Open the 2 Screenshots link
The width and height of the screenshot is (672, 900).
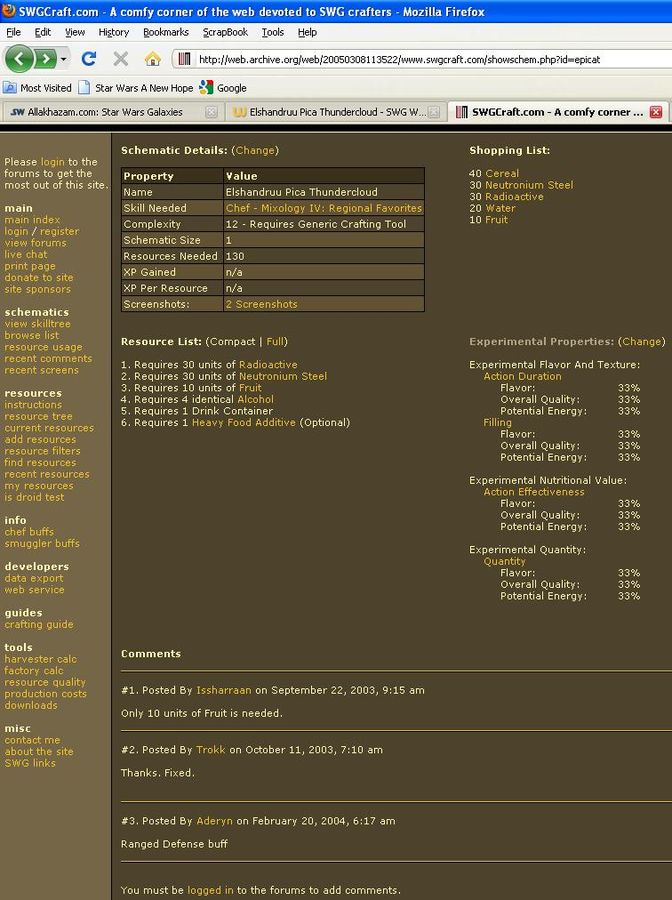[x=261, y=304]
